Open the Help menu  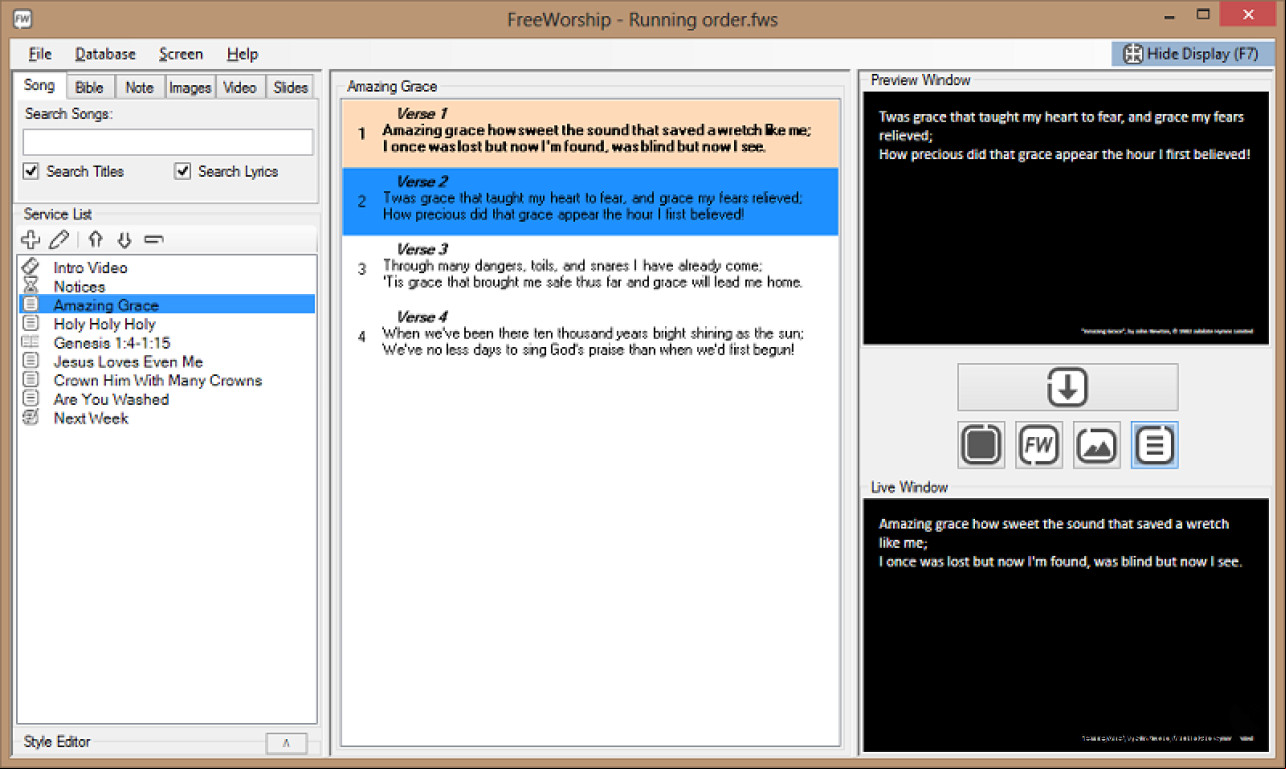tap(242, 54)
